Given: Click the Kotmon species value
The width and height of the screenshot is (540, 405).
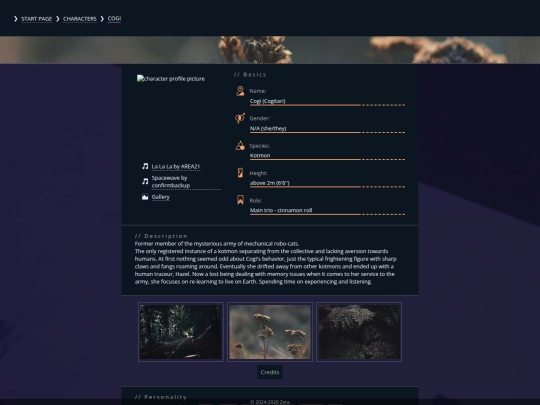Looking at the screenshot, I should [x=260, y=156].
